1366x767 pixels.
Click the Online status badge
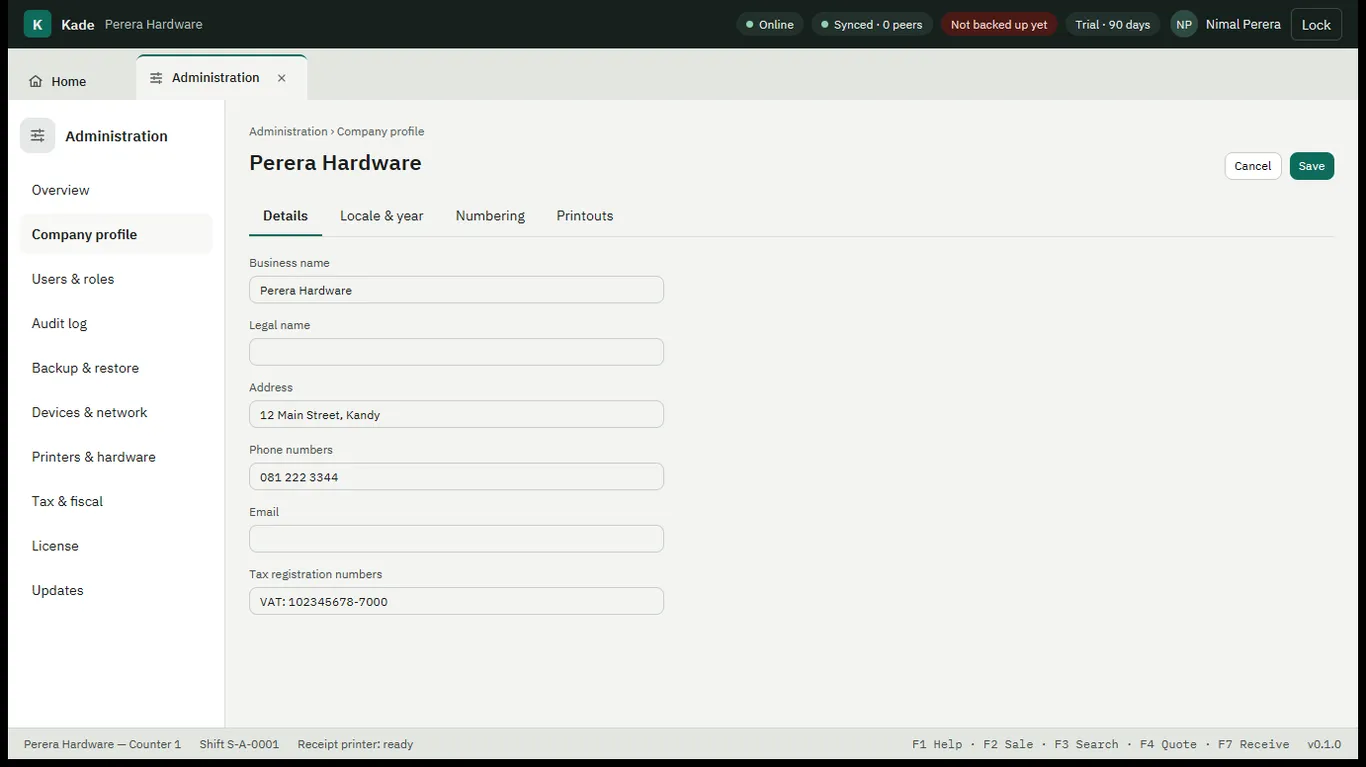pyautogui.click(x=770, y=24)
